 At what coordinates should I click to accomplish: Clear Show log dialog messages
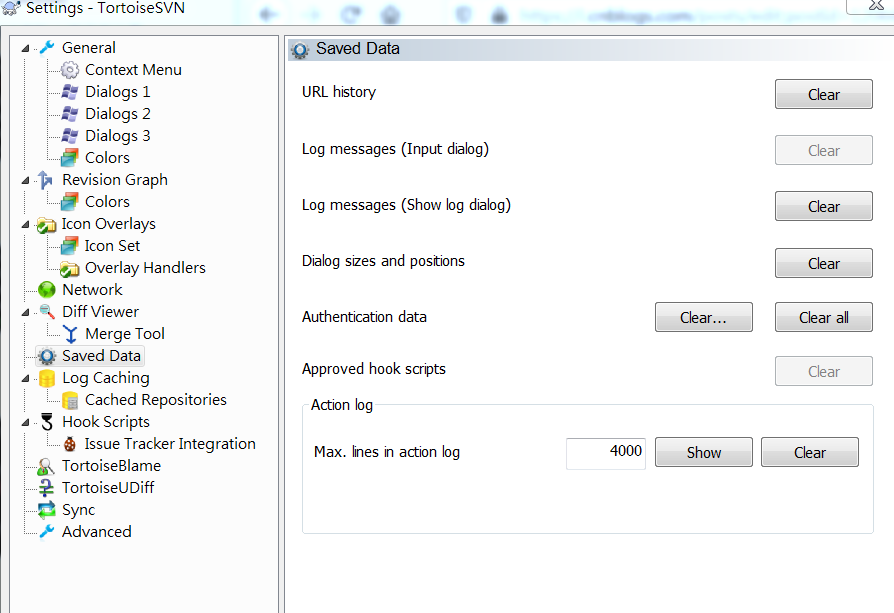pyautogui.click(x=823, y=206)
